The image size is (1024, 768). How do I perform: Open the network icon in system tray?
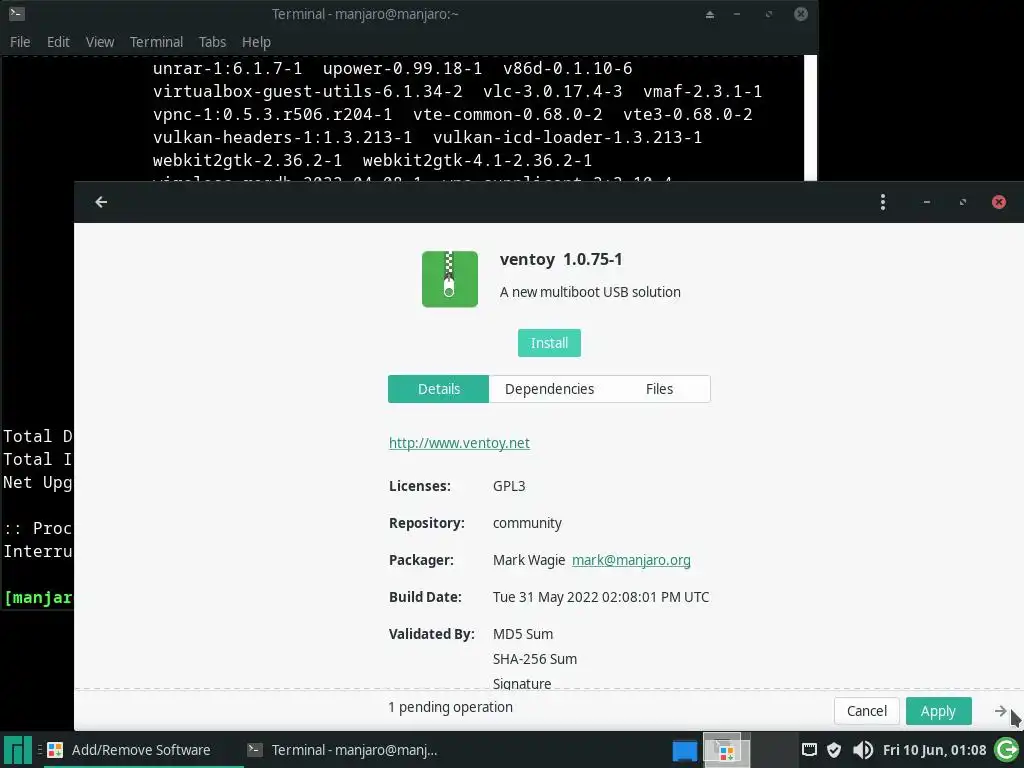tap(808, 750)
